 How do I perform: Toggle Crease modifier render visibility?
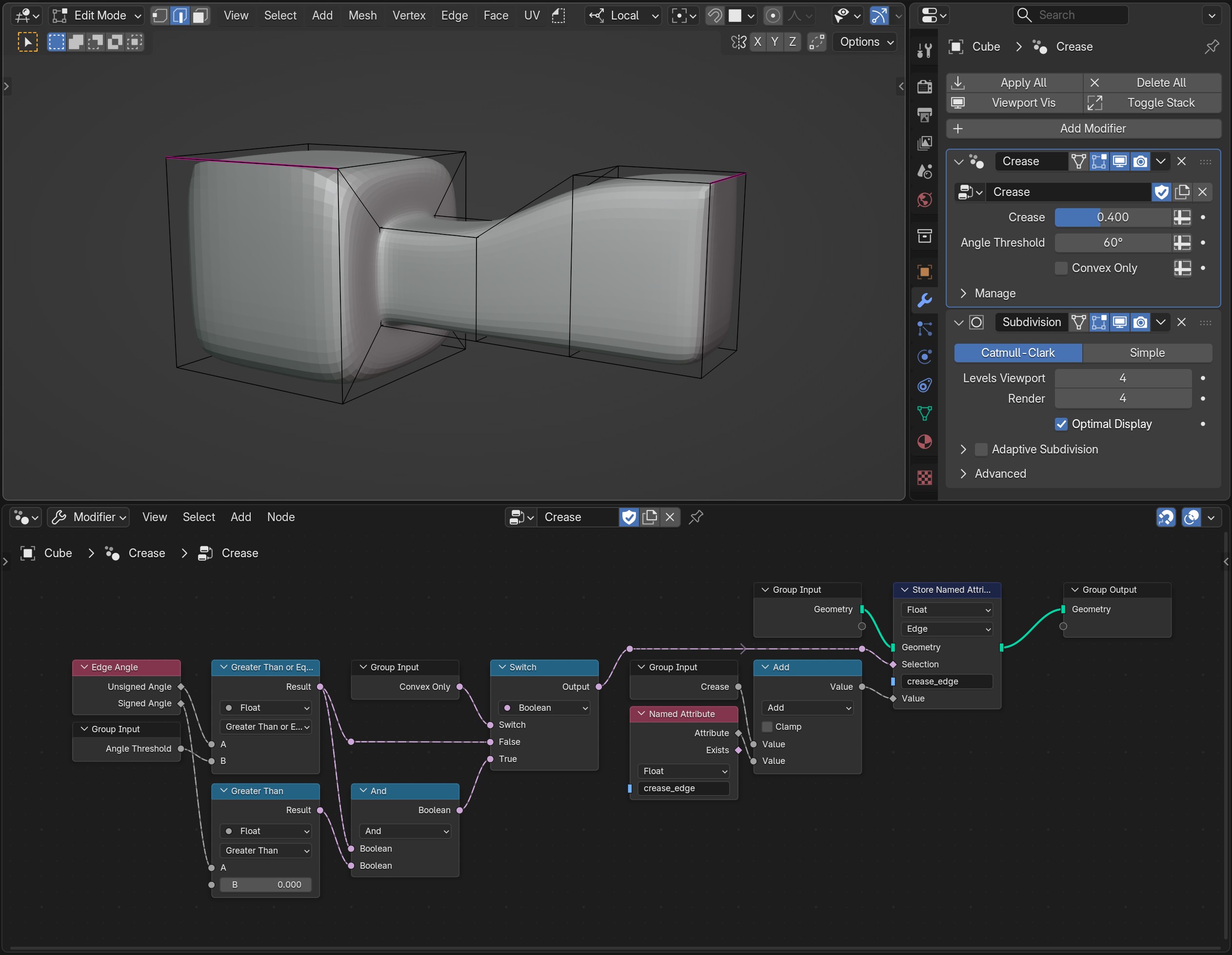(1141, 162)
